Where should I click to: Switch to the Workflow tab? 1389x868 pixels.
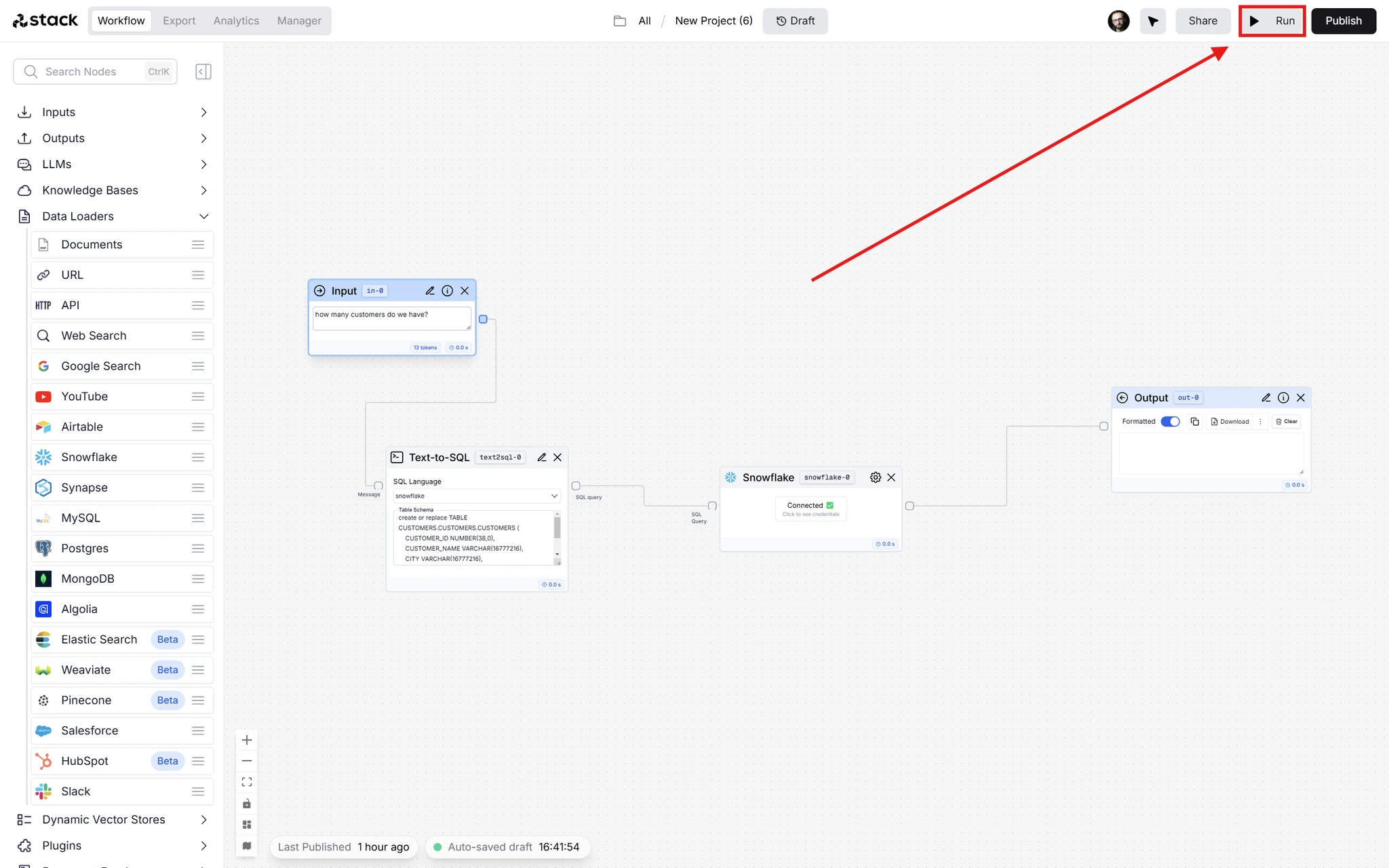point(121,21)
